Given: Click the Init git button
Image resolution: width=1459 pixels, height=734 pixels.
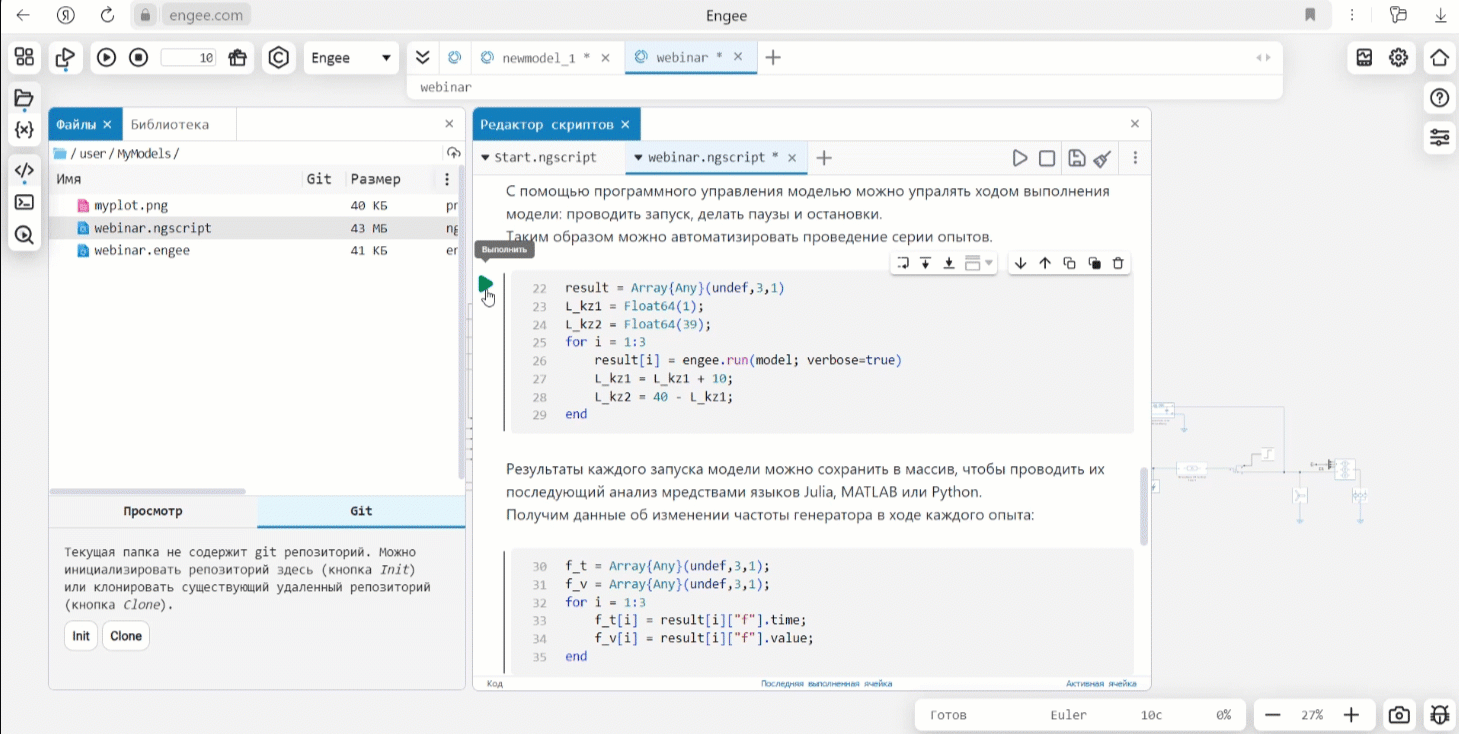Looking at the screenshot, I should click(81, 636).
